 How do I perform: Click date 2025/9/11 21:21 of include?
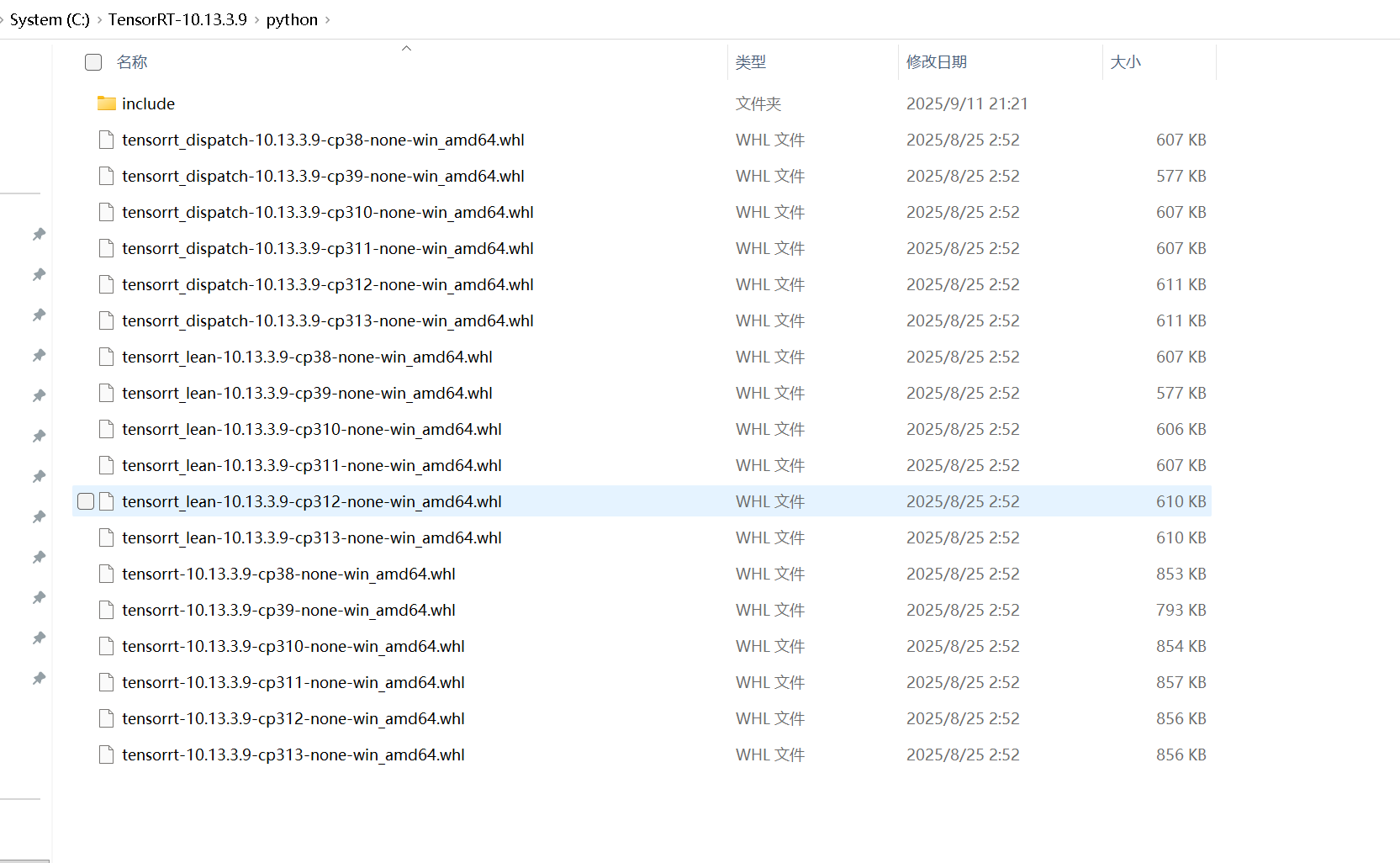(967, 103)
